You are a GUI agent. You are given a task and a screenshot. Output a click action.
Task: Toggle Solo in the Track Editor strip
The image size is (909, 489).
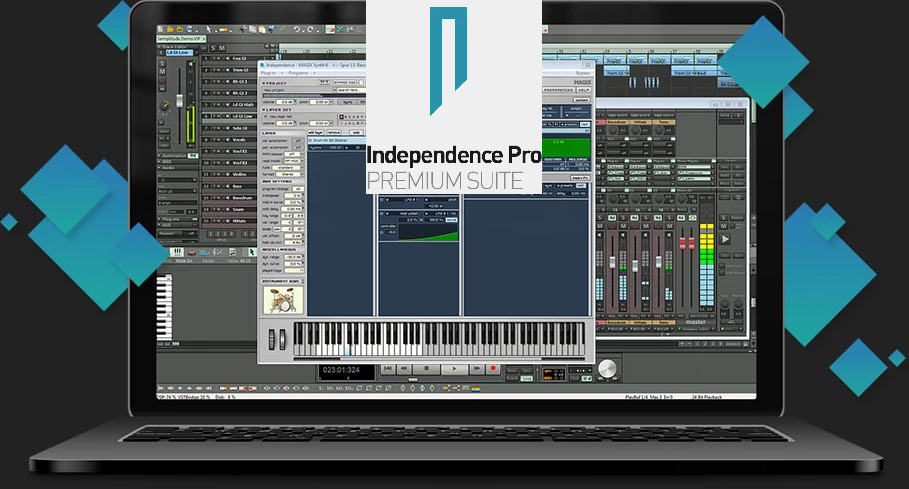[x=162, y=63]
